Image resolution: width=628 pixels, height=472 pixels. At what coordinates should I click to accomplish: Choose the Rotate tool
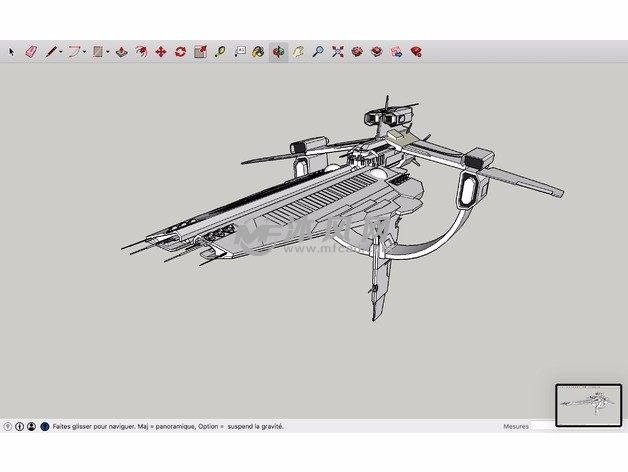180,51
